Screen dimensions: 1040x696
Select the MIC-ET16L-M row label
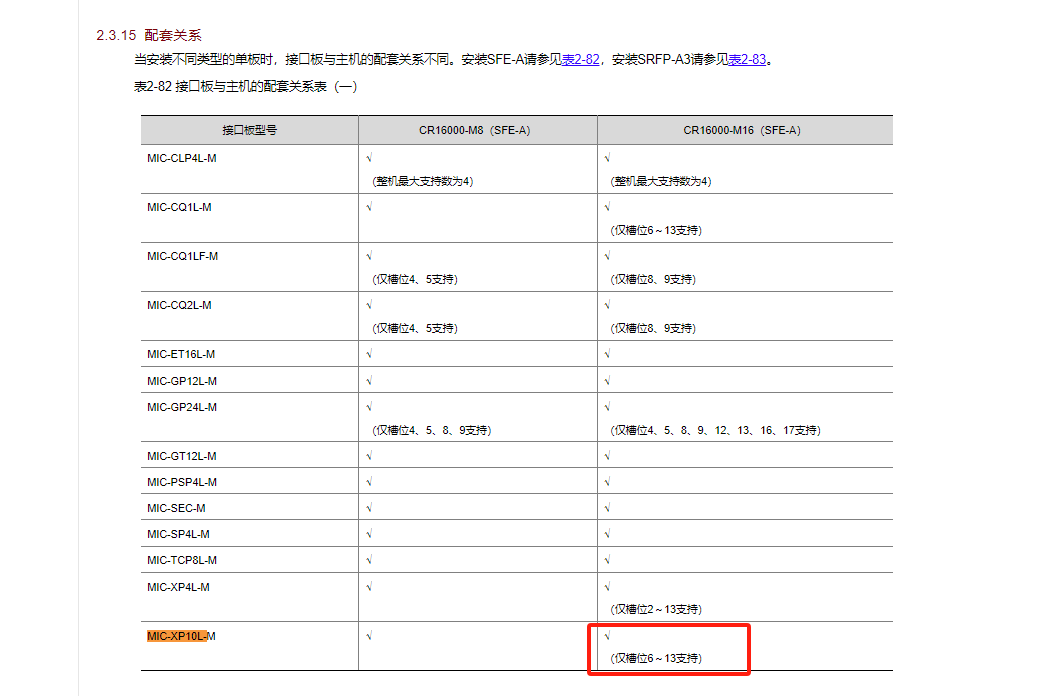[x=181, y=354]
